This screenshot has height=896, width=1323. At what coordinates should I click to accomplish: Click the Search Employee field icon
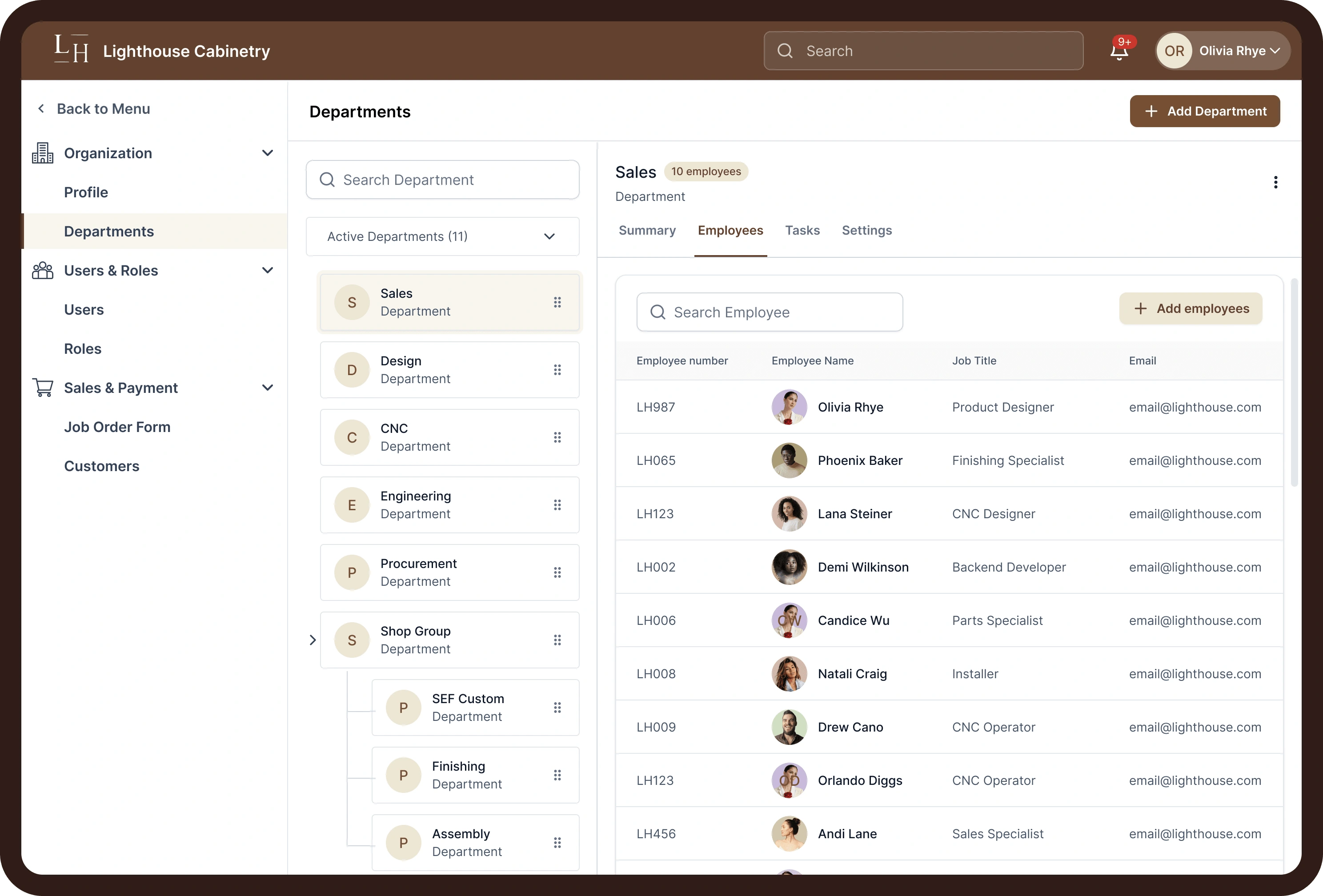(x=658, y=311)
